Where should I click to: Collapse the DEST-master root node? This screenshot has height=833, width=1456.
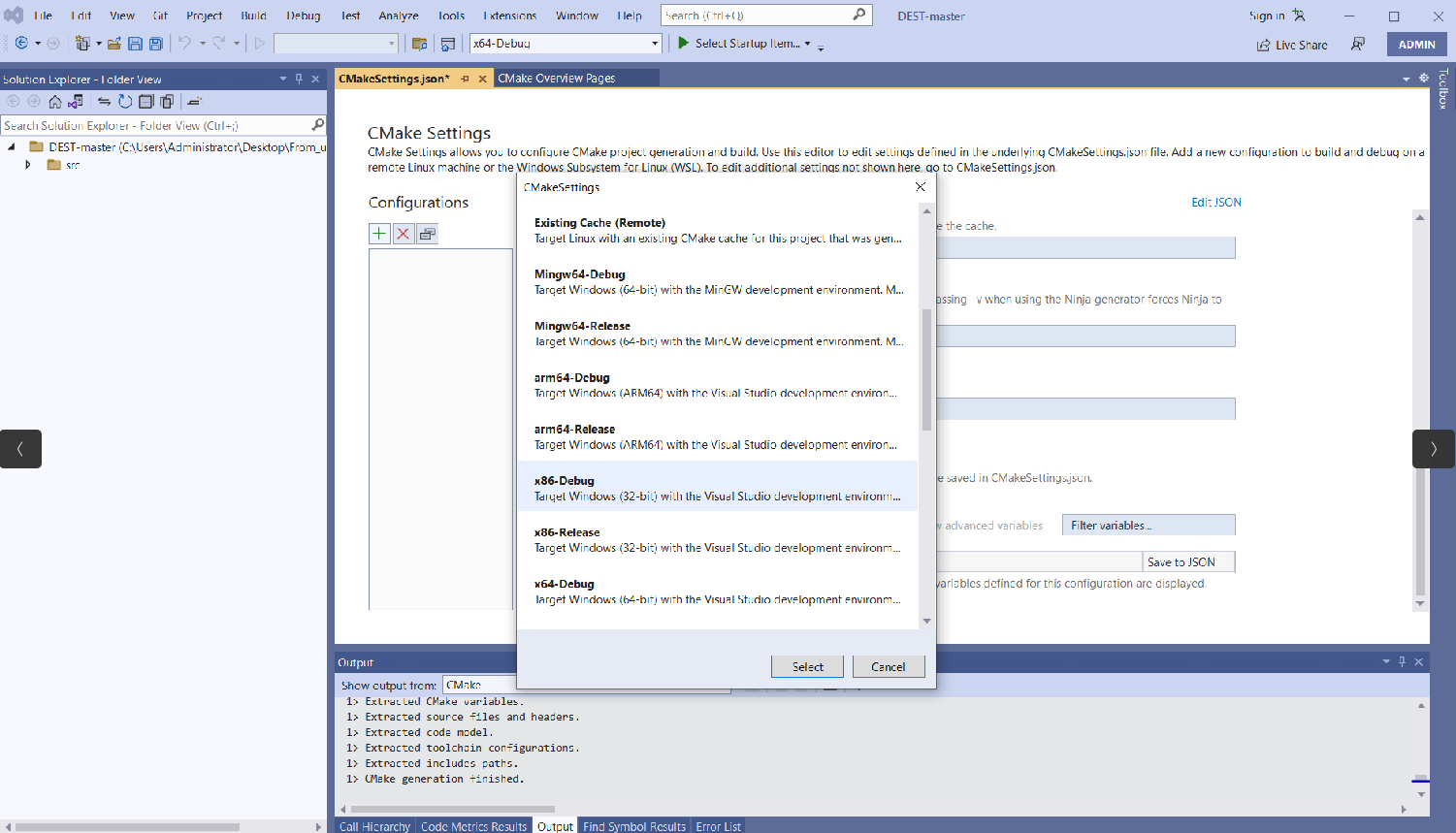tap(12, 147)
